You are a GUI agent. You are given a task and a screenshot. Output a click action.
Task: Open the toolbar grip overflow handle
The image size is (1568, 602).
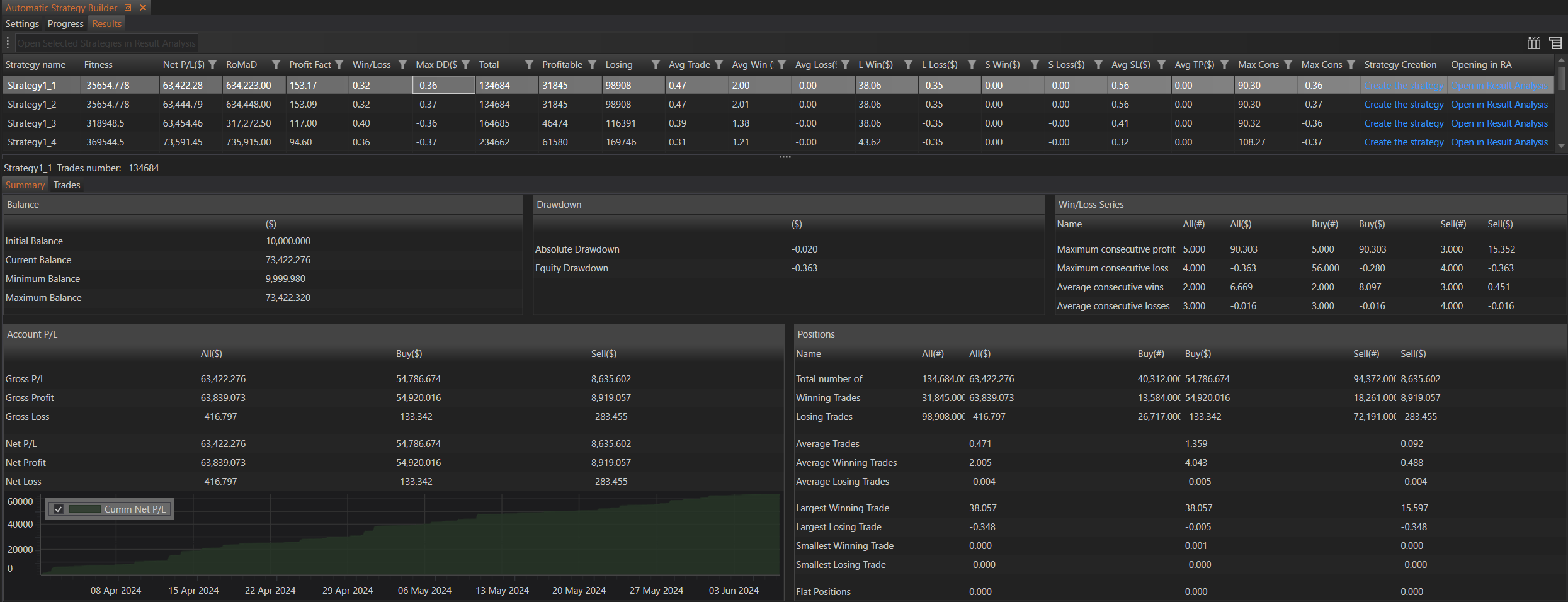point(8,43)
